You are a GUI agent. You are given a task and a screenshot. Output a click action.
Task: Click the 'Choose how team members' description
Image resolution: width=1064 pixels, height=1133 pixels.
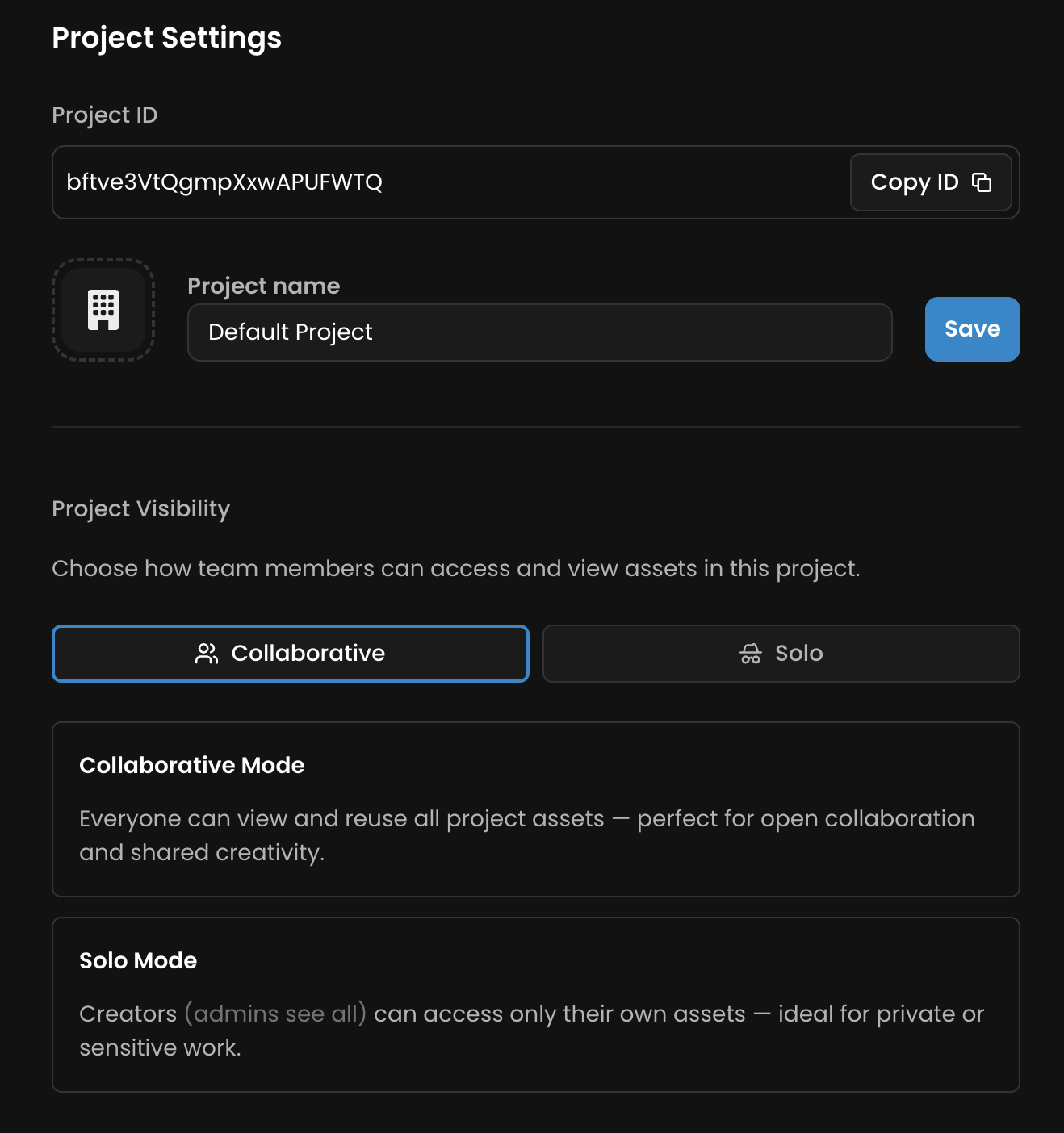(x=456, y=568)
